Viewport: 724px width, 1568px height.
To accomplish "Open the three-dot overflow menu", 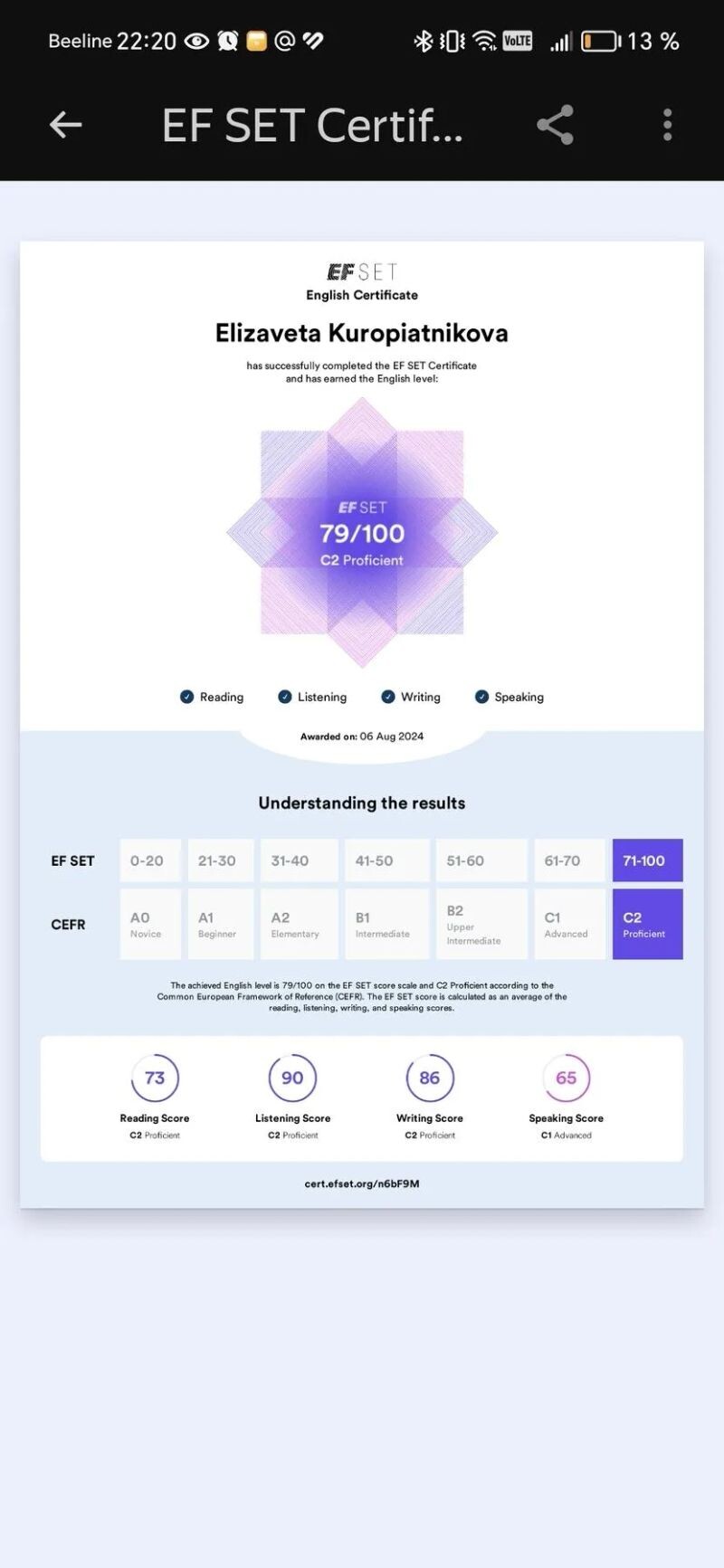I will click(667, 125).
